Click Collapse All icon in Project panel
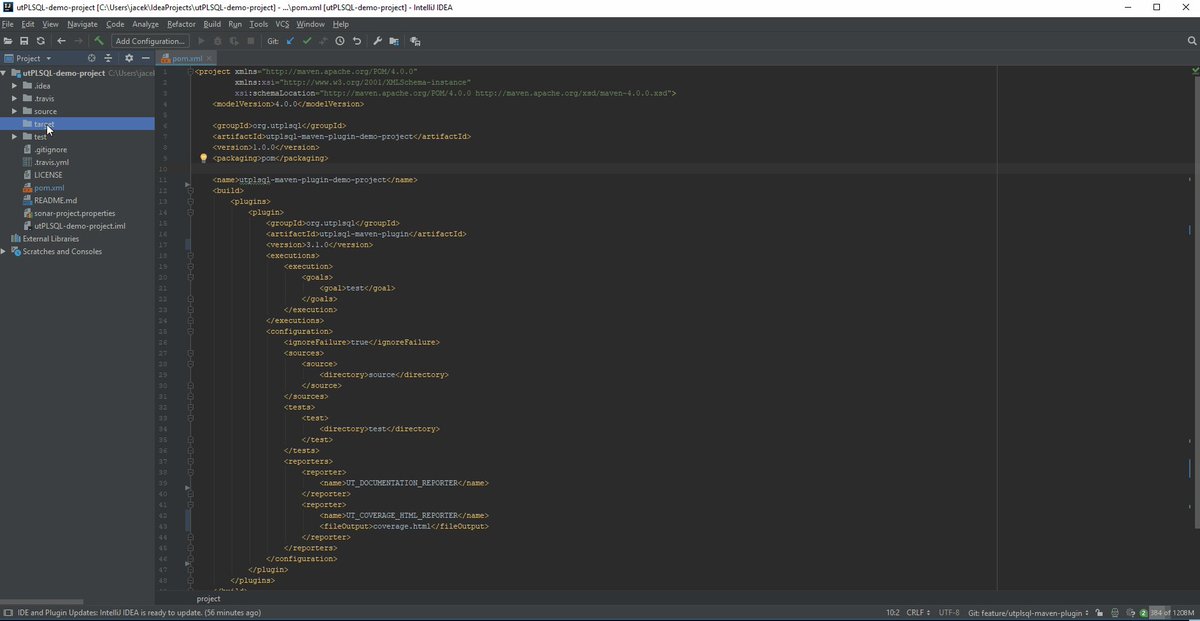 pos(108,58)
